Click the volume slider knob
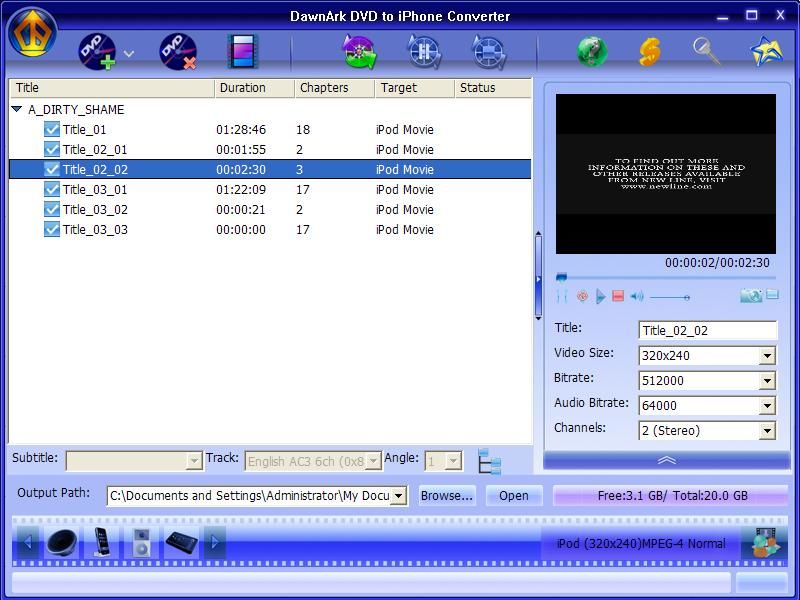Viewport: 800px width, 600px height. click(x=687, y=297)
